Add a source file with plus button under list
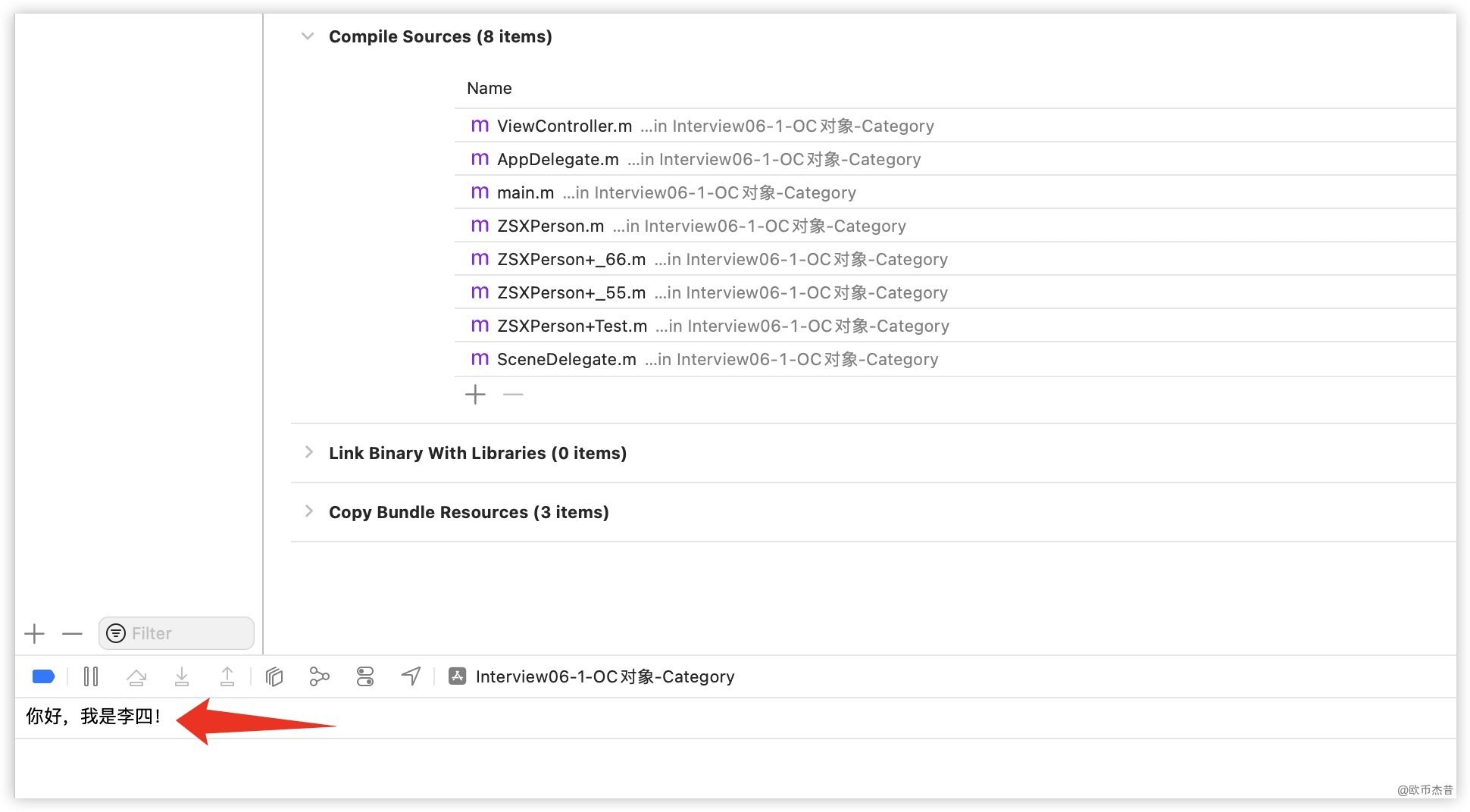This screenshot has height=812, width=1470. [x=475, y=395]
